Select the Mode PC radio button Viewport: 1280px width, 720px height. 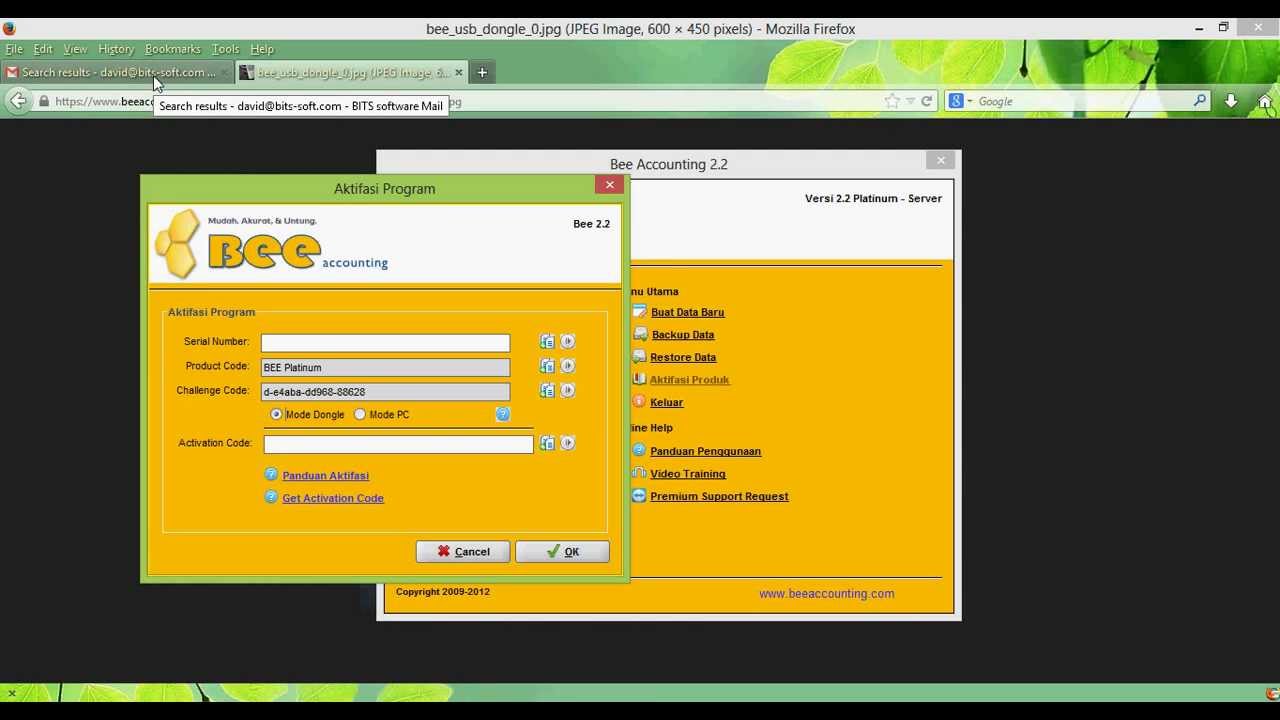[x=360, y=414]
